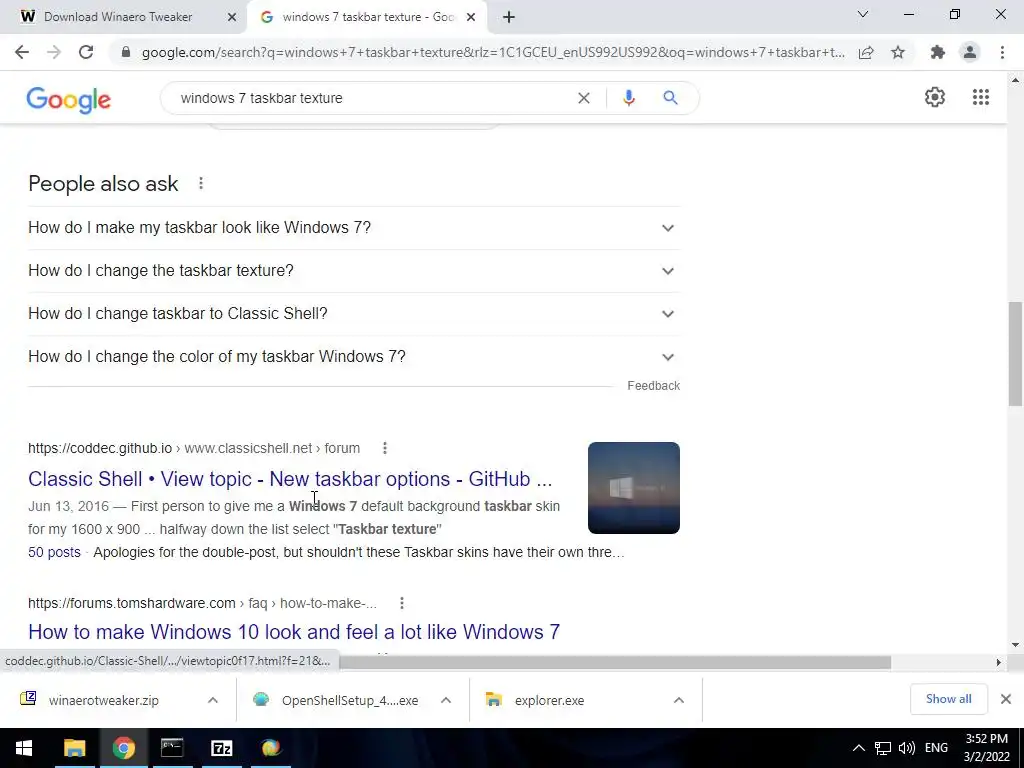1024x768 pixels.
Task: Bookmark this page with the star
Action: point(898,52)
